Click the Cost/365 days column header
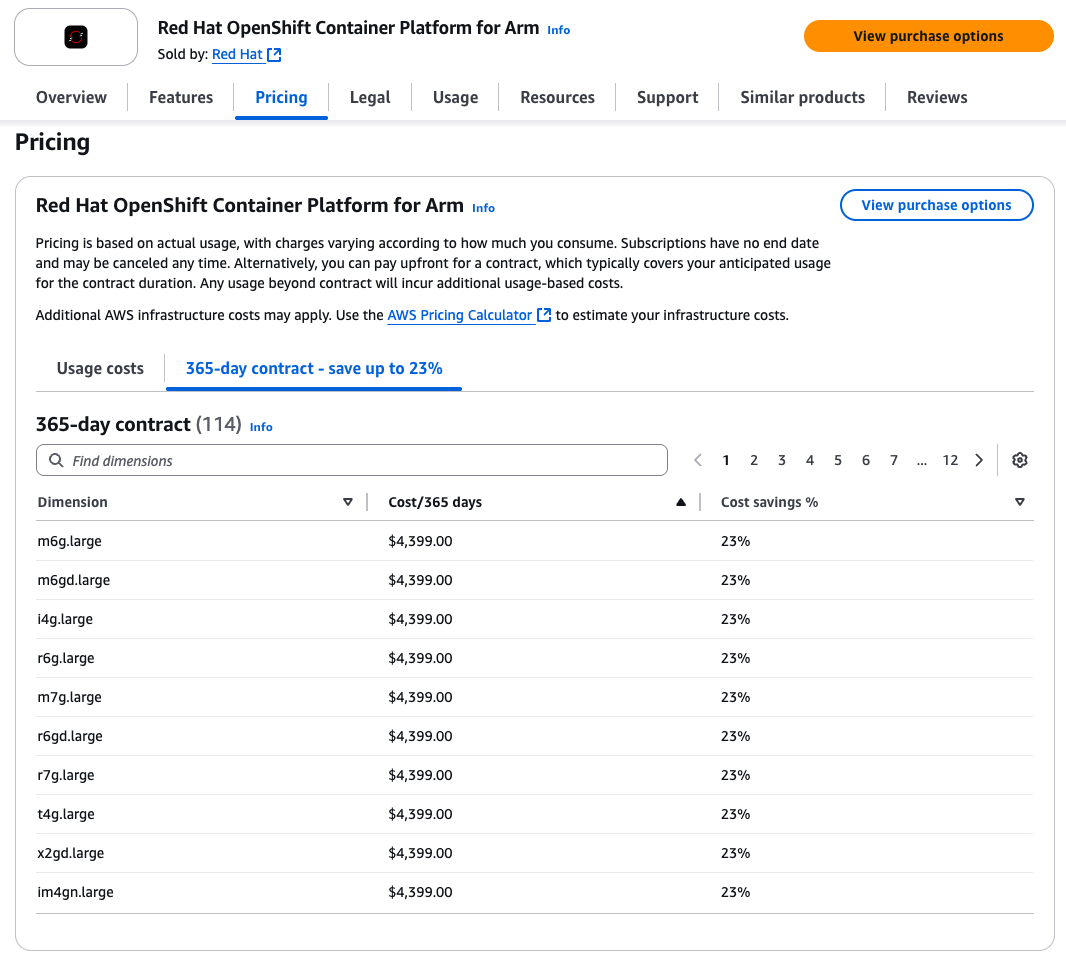Image resolution: width=1066 pixels, height=960 pixels. (x=435, y=502)
